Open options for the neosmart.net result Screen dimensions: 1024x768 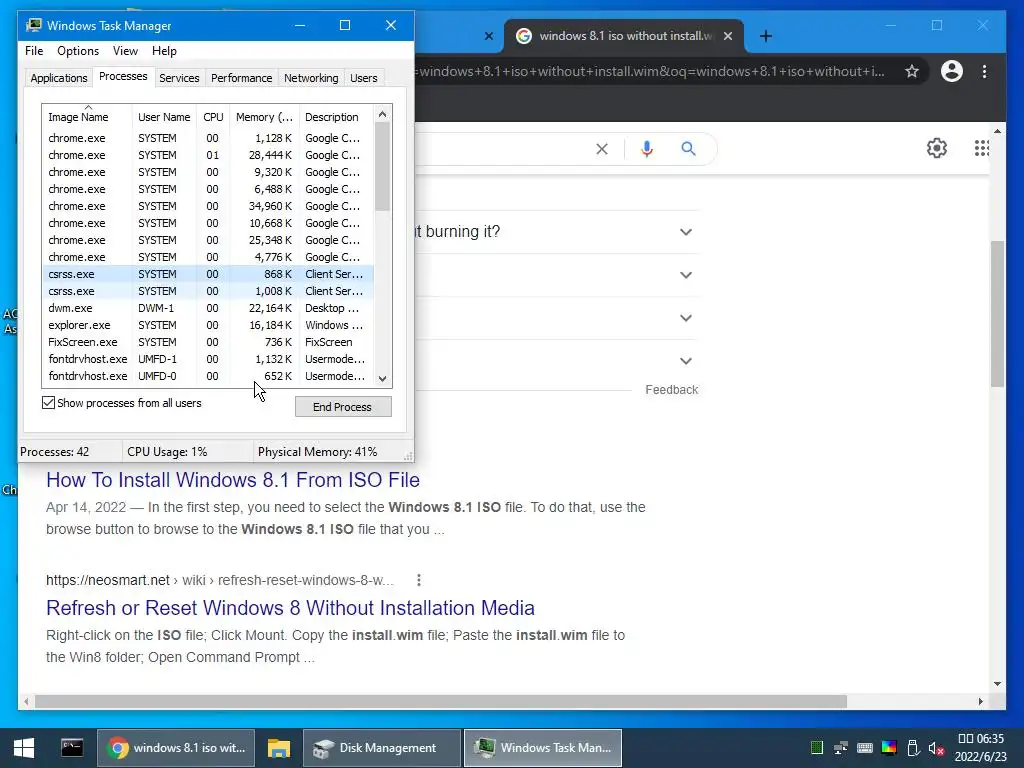coord(419,580)
